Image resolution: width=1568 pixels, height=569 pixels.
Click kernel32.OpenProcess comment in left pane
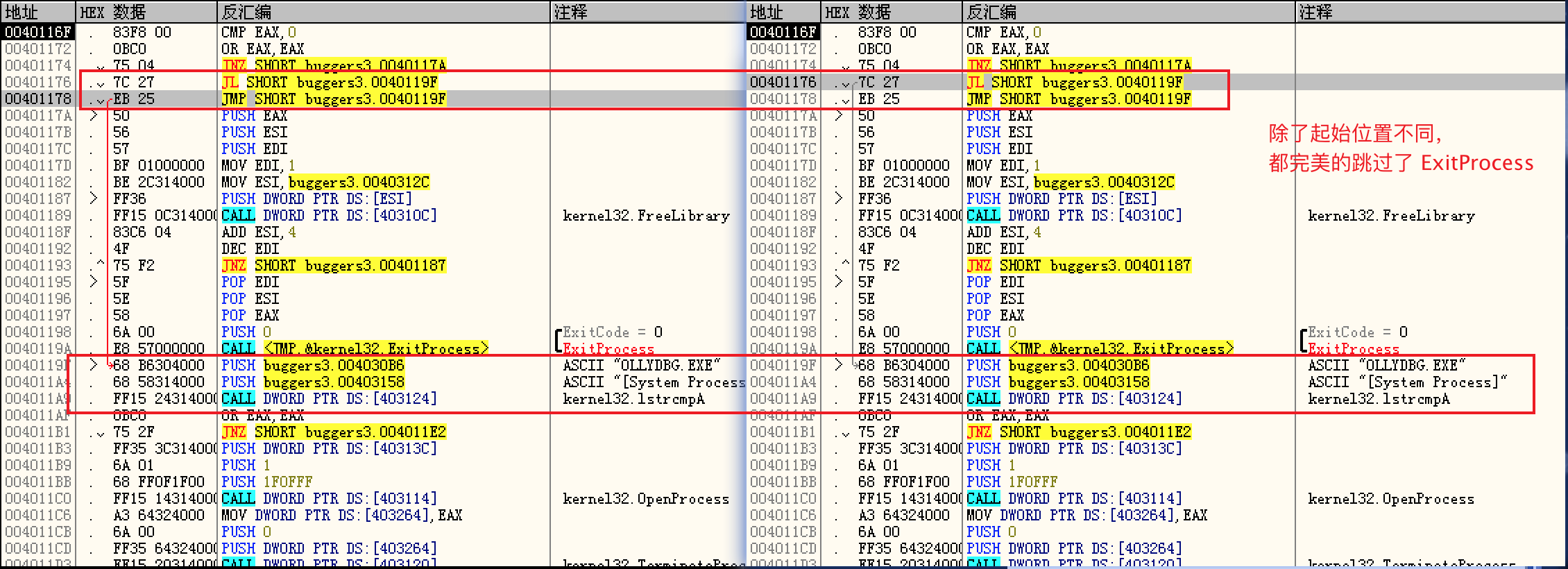click(645, 499)
